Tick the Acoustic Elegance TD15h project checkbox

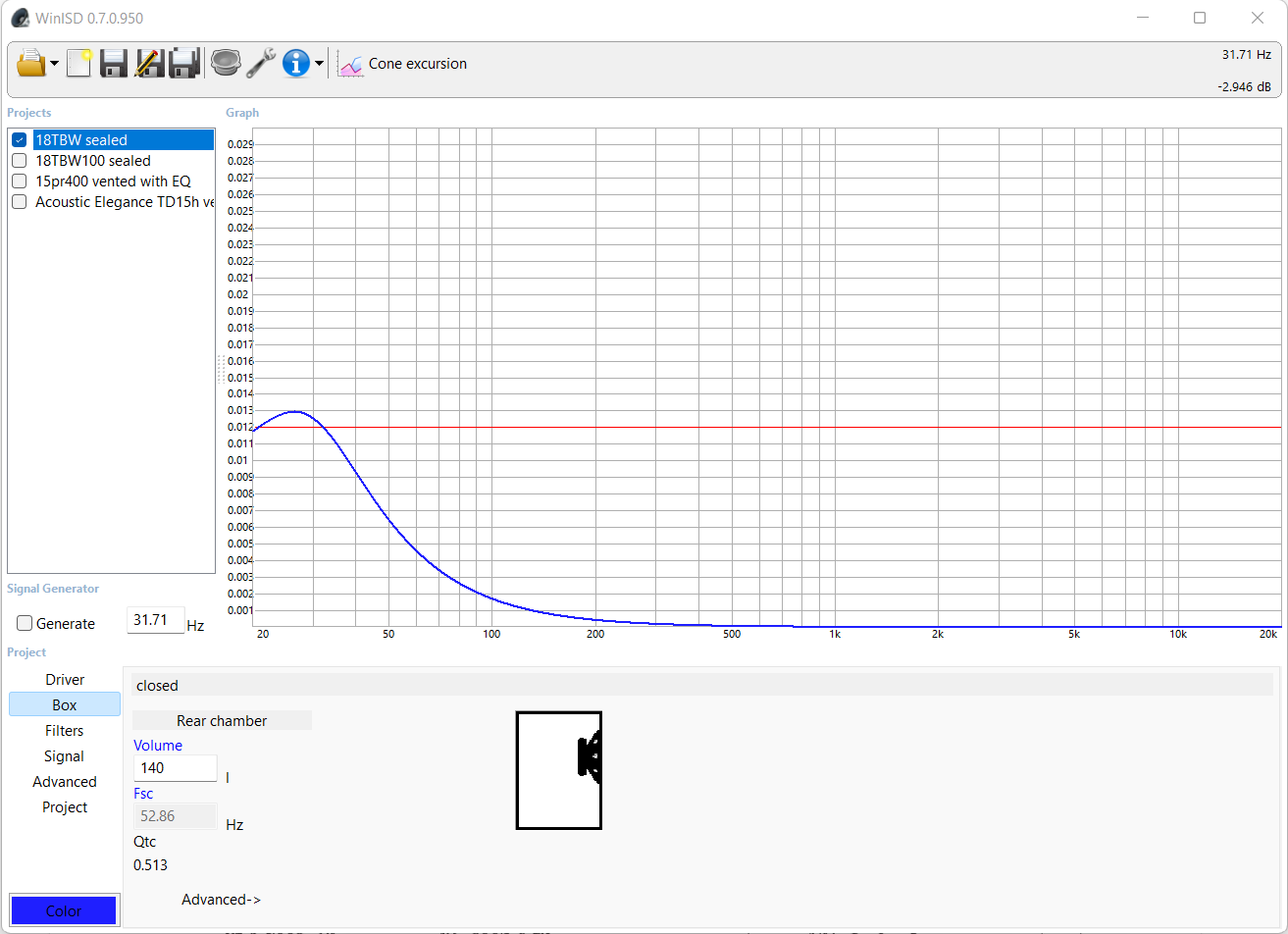(x=19, y=202)
